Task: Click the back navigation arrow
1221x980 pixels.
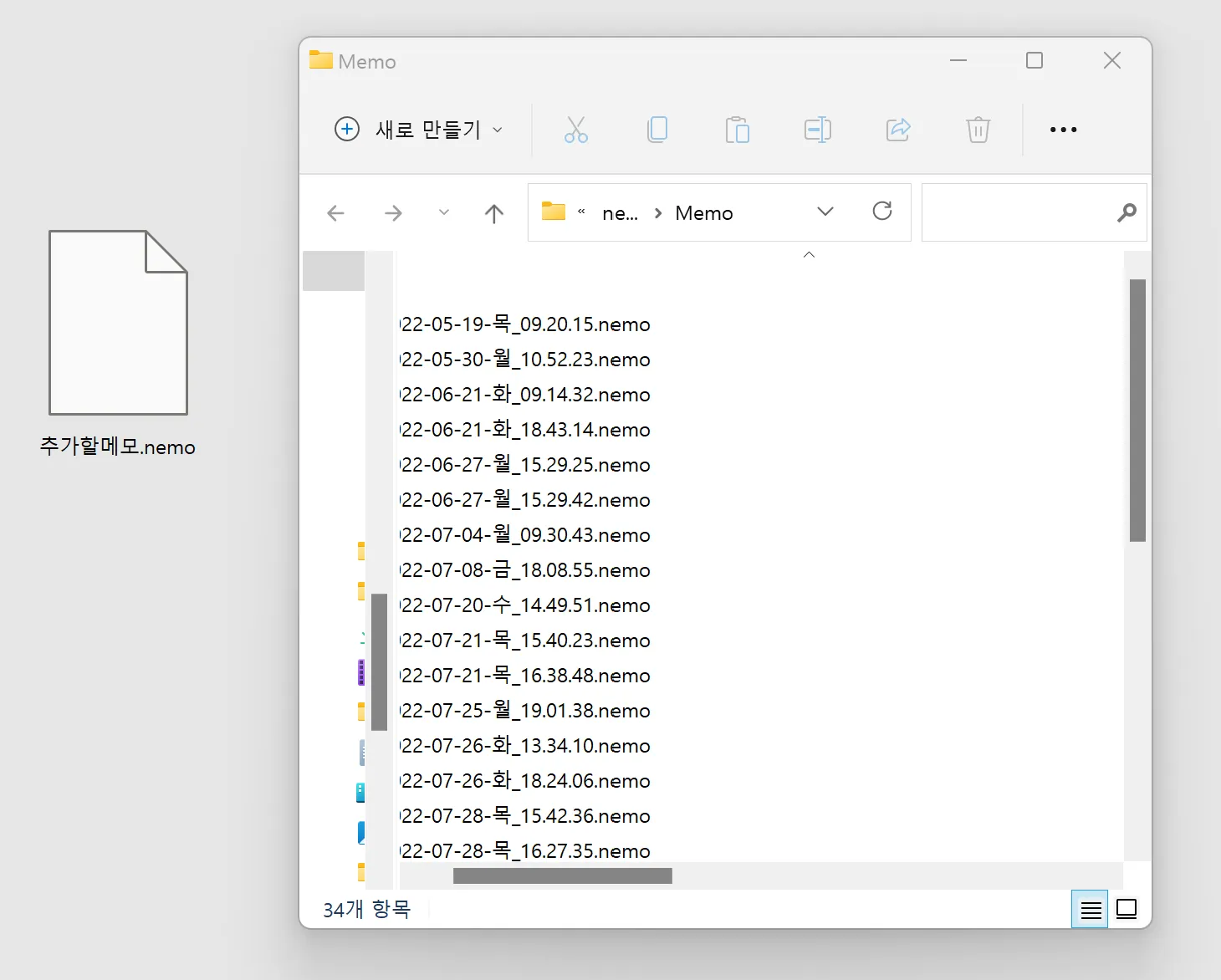Action: (336, 213)
